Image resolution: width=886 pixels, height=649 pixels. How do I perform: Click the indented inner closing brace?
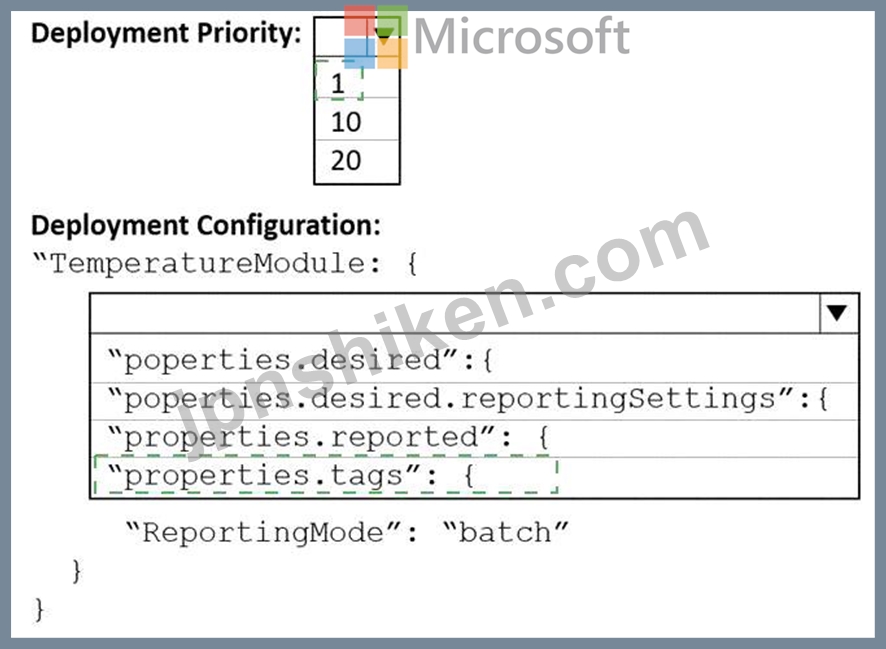(77, 571)
